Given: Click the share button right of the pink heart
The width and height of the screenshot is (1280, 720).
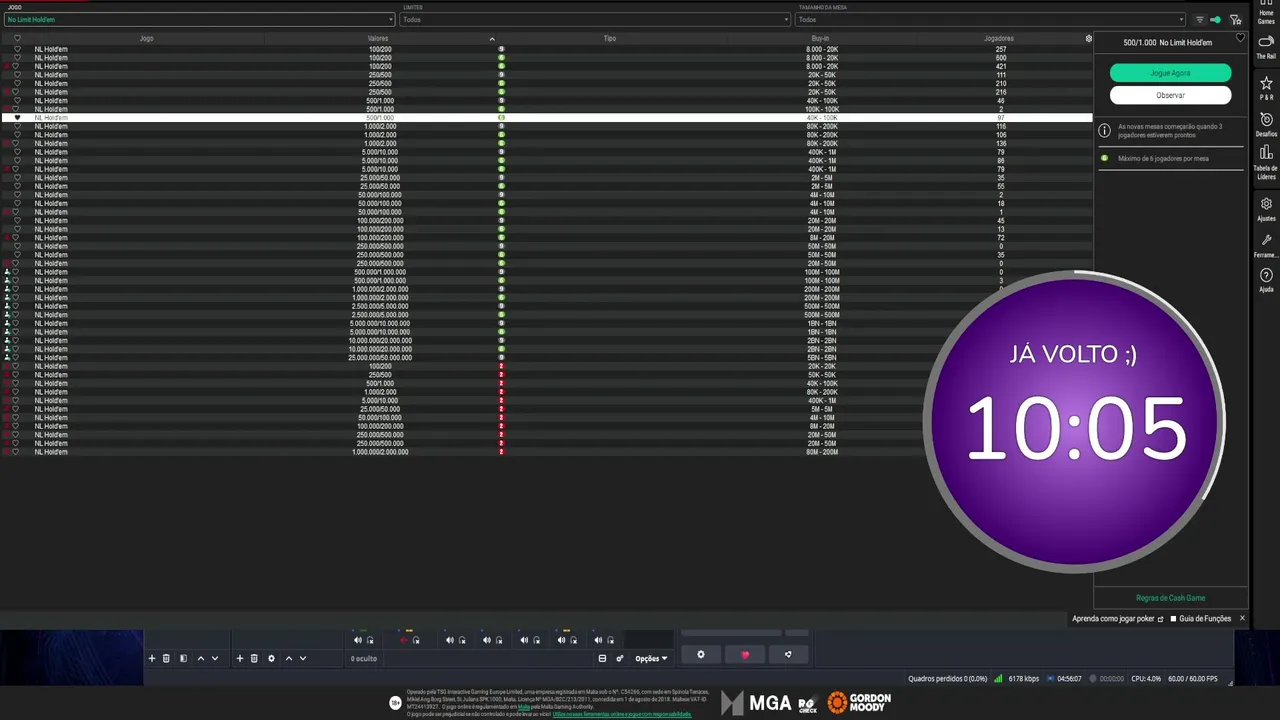Looking at the screenshot, I should [788, 655].
